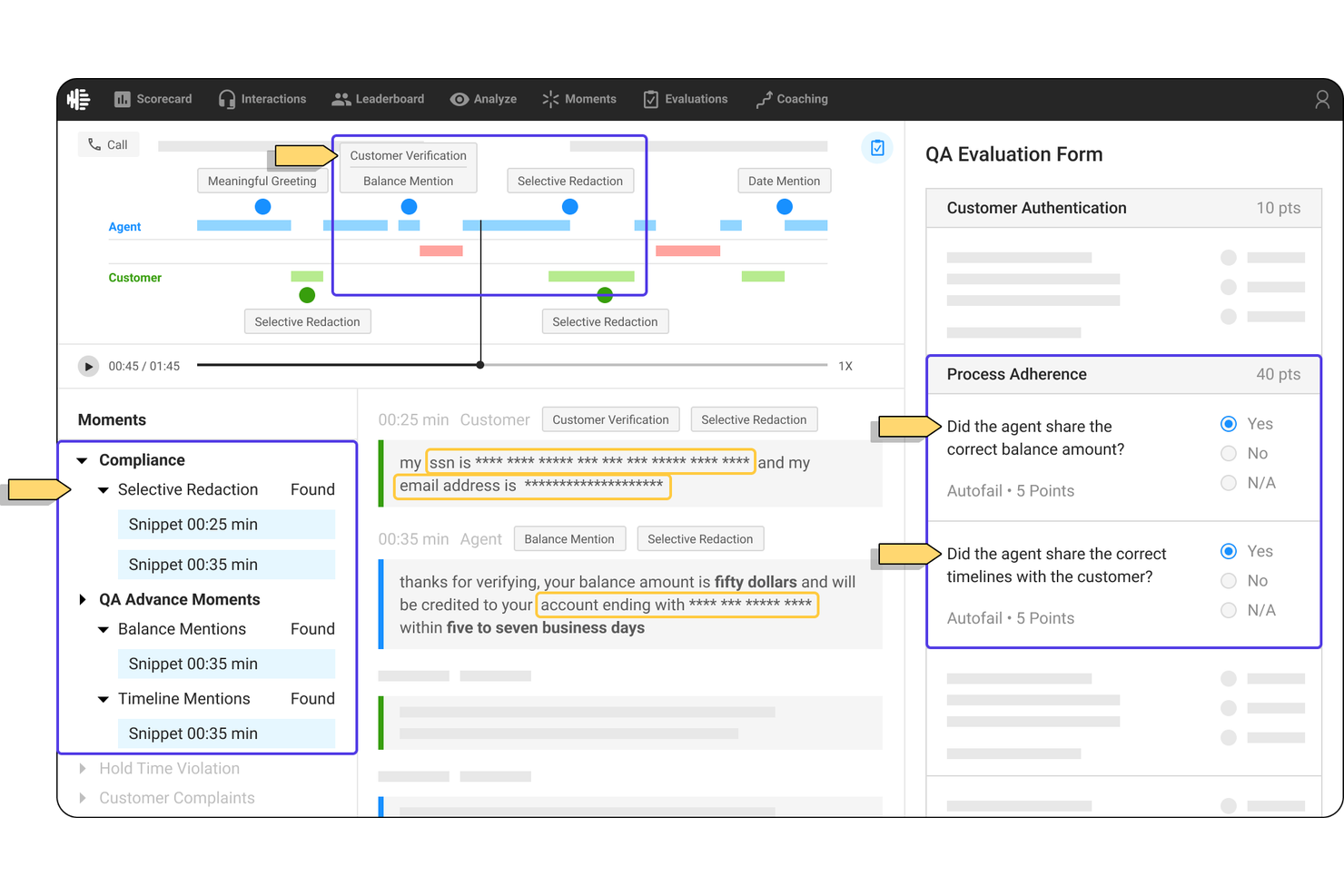Open the Evaluations tab
This screenshot has width=1344, height=896.
tap(686, 99)
